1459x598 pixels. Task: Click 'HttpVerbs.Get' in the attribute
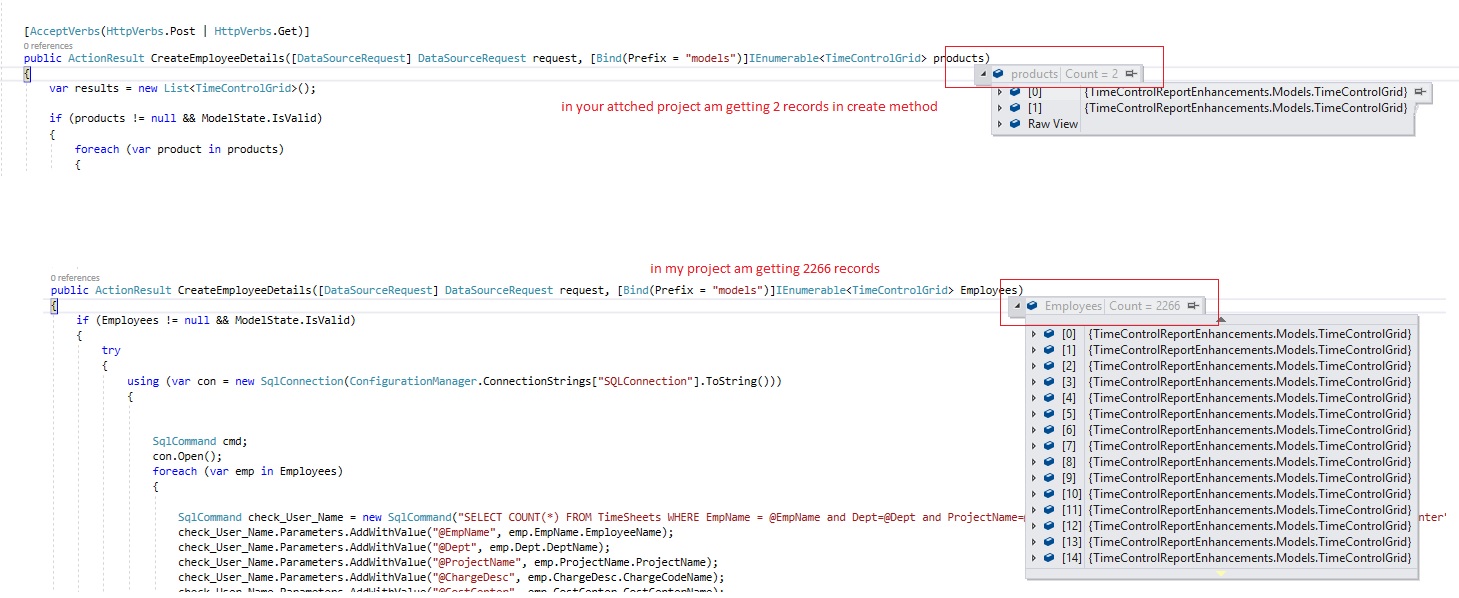click(256, 32)
